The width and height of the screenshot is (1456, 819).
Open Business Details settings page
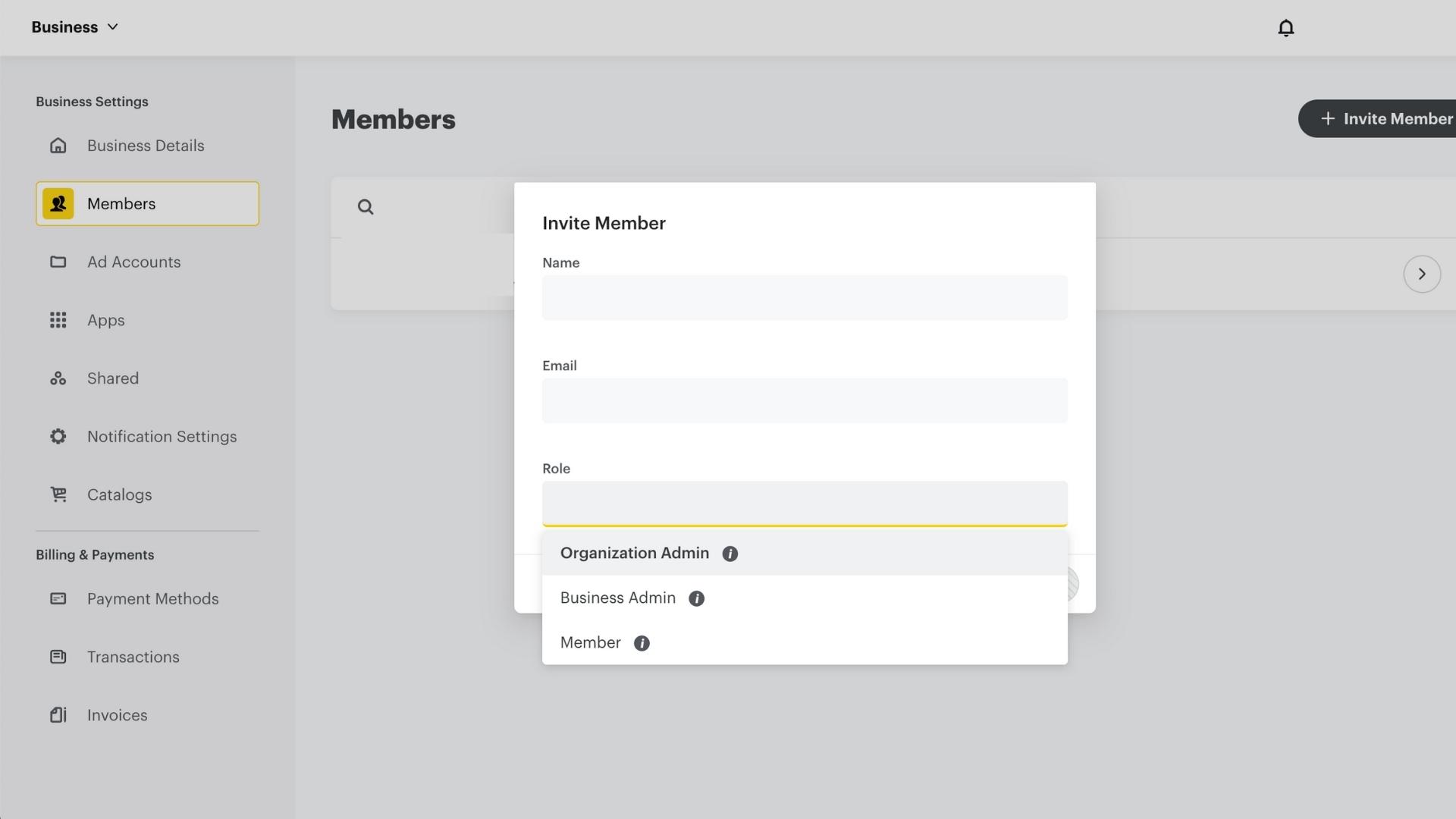click(x=147, y=146)
